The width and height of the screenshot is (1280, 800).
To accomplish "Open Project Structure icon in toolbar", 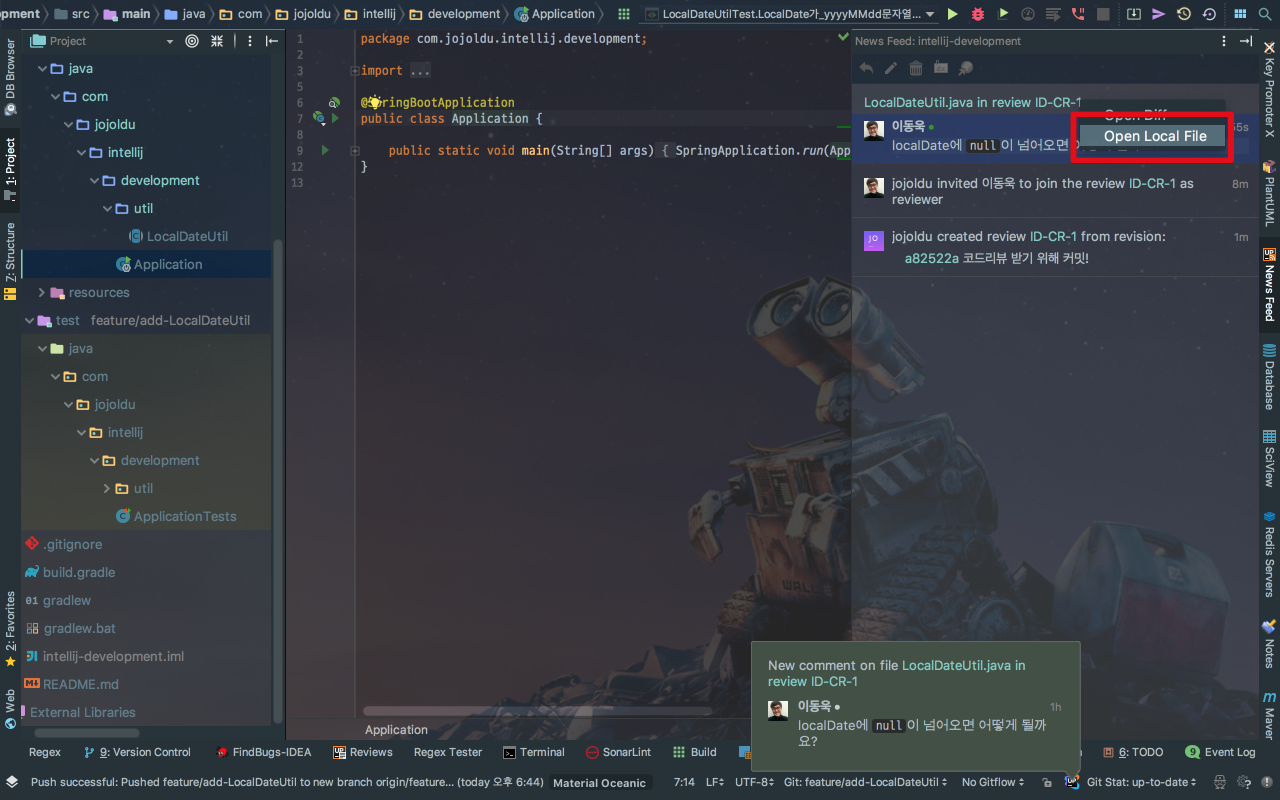I will [x=1240, y=14].
